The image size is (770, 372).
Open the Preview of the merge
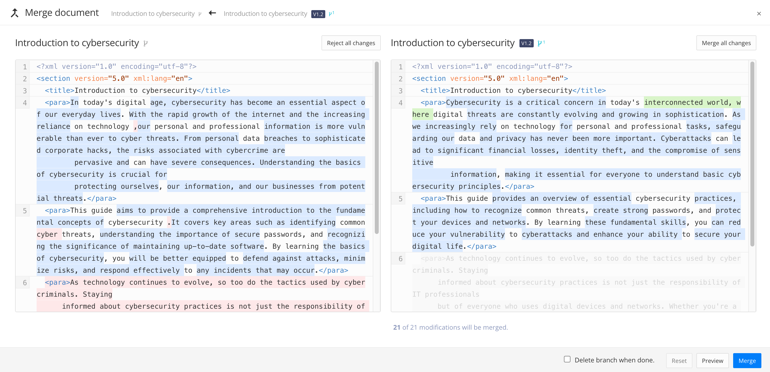712,361
